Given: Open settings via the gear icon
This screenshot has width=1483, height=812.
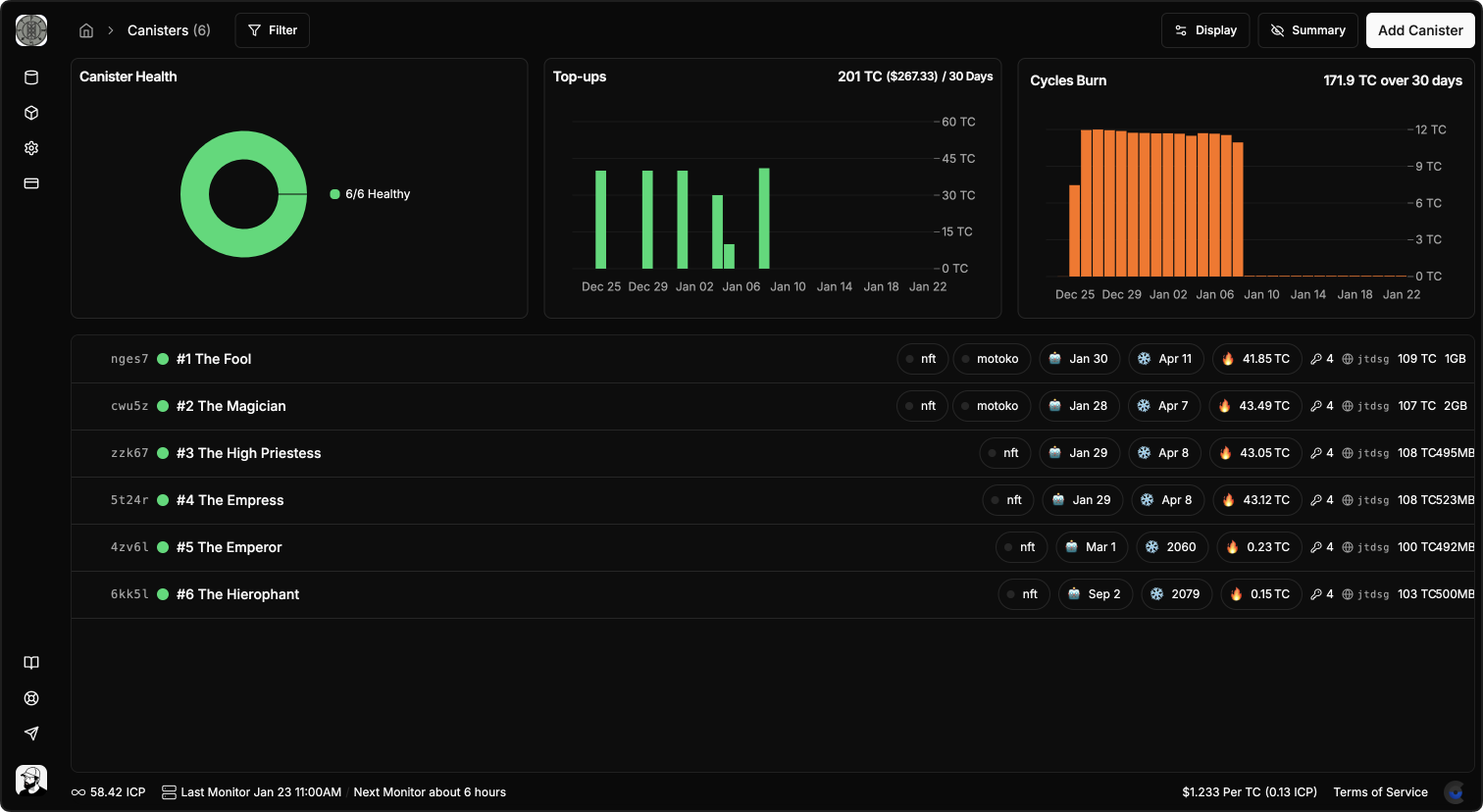Looking at the screenshot, I should 31,148.
